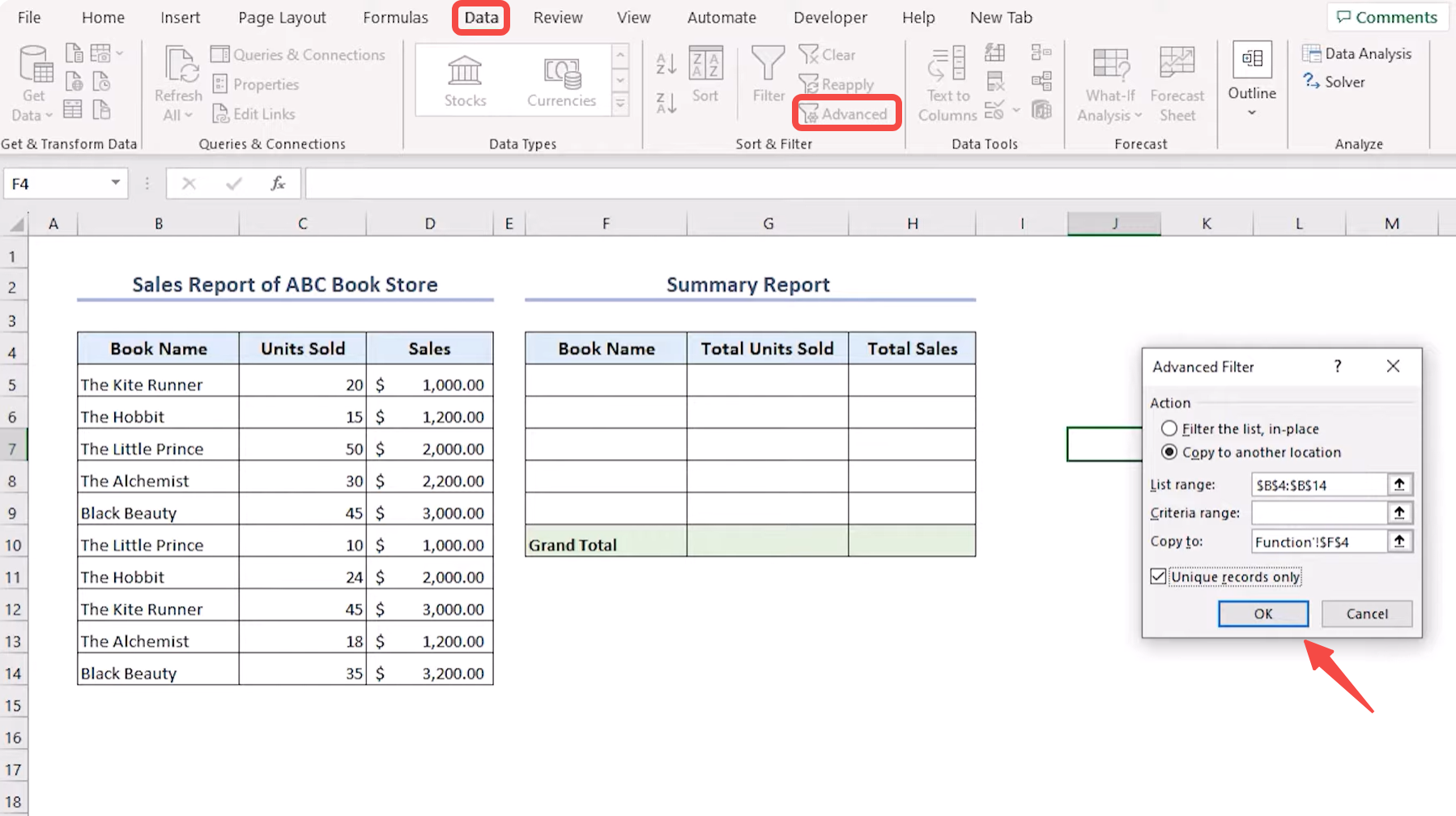The image size is (1456, 816).
Task: Click the List range input field
Action: [x=1319, y=485]
